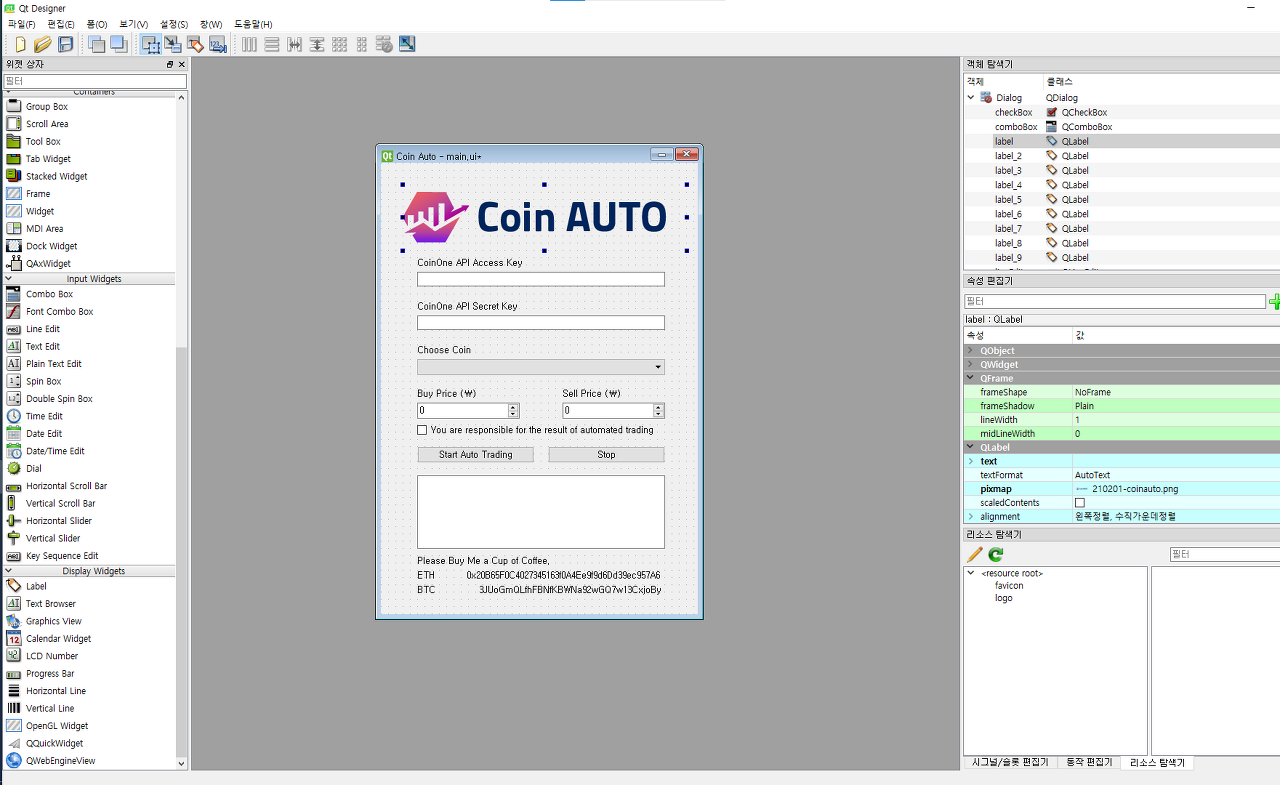Collapse the QLabel property group

tap(970, 448)
